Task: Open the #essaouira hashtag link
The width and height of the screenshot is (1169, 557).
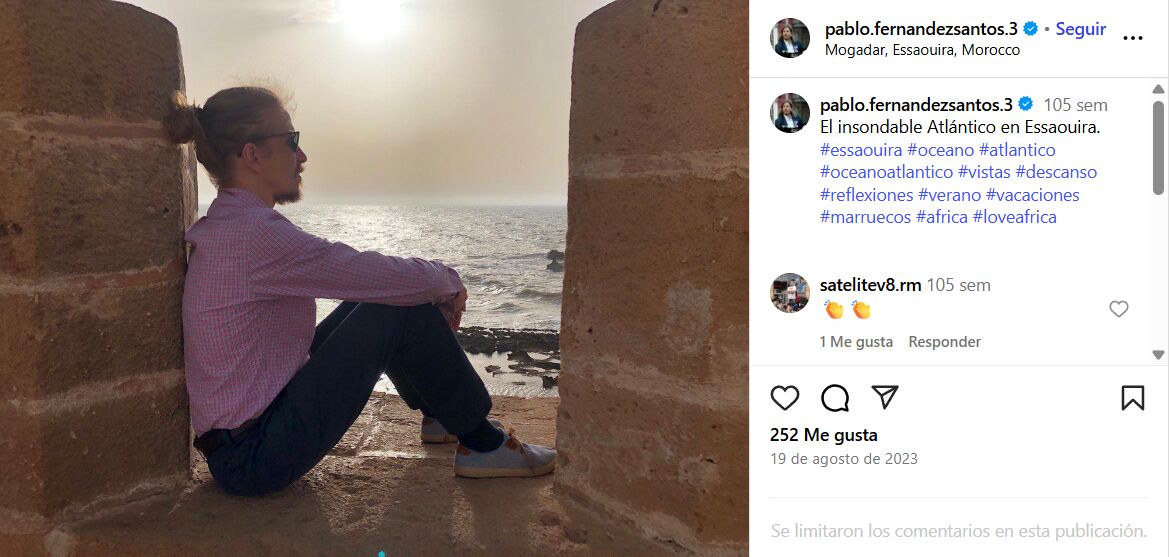Action: pyautogui.click(x=861, y=150)
